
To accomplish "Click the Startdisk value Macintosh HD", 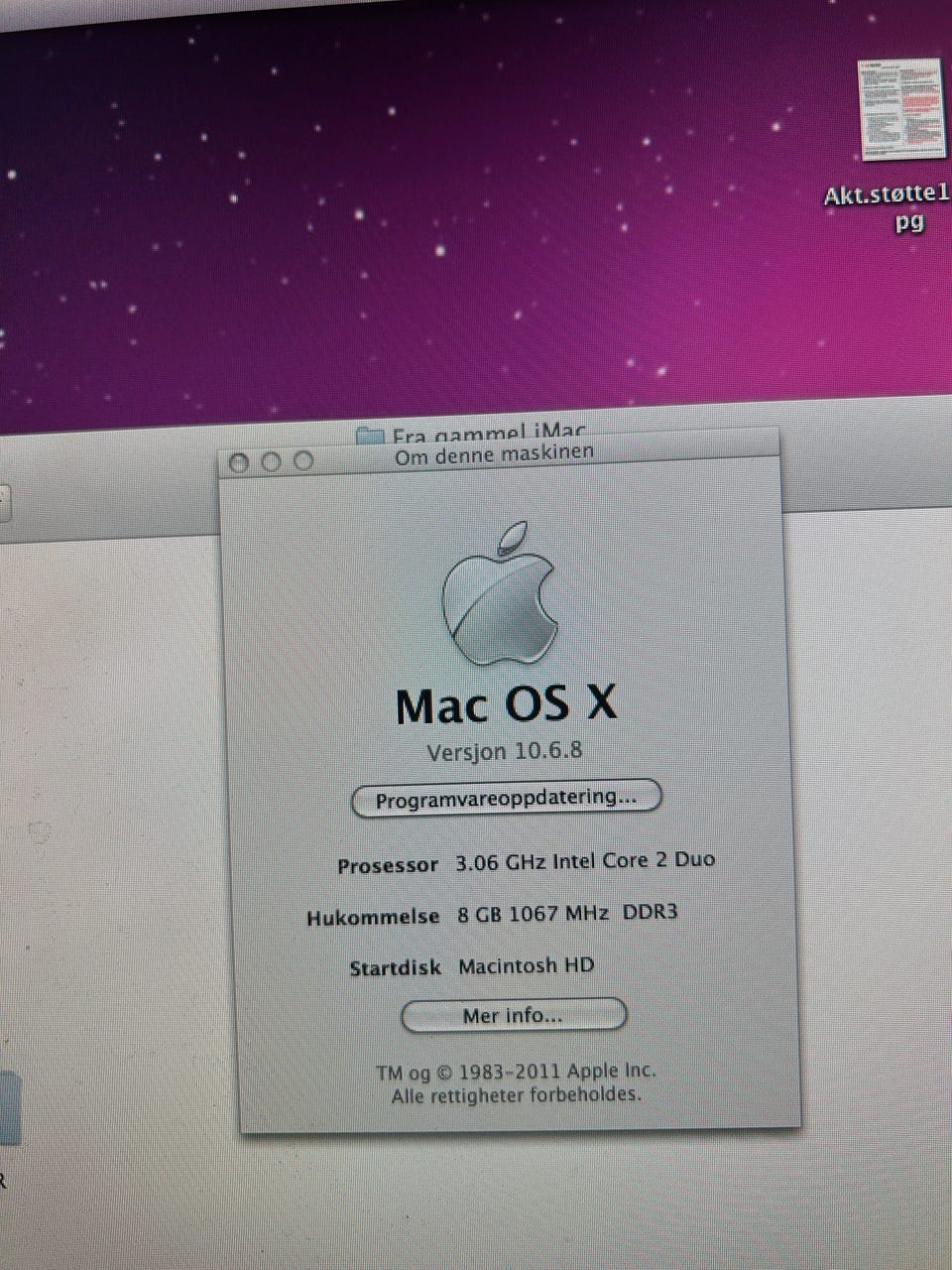I will pos(526,965).
